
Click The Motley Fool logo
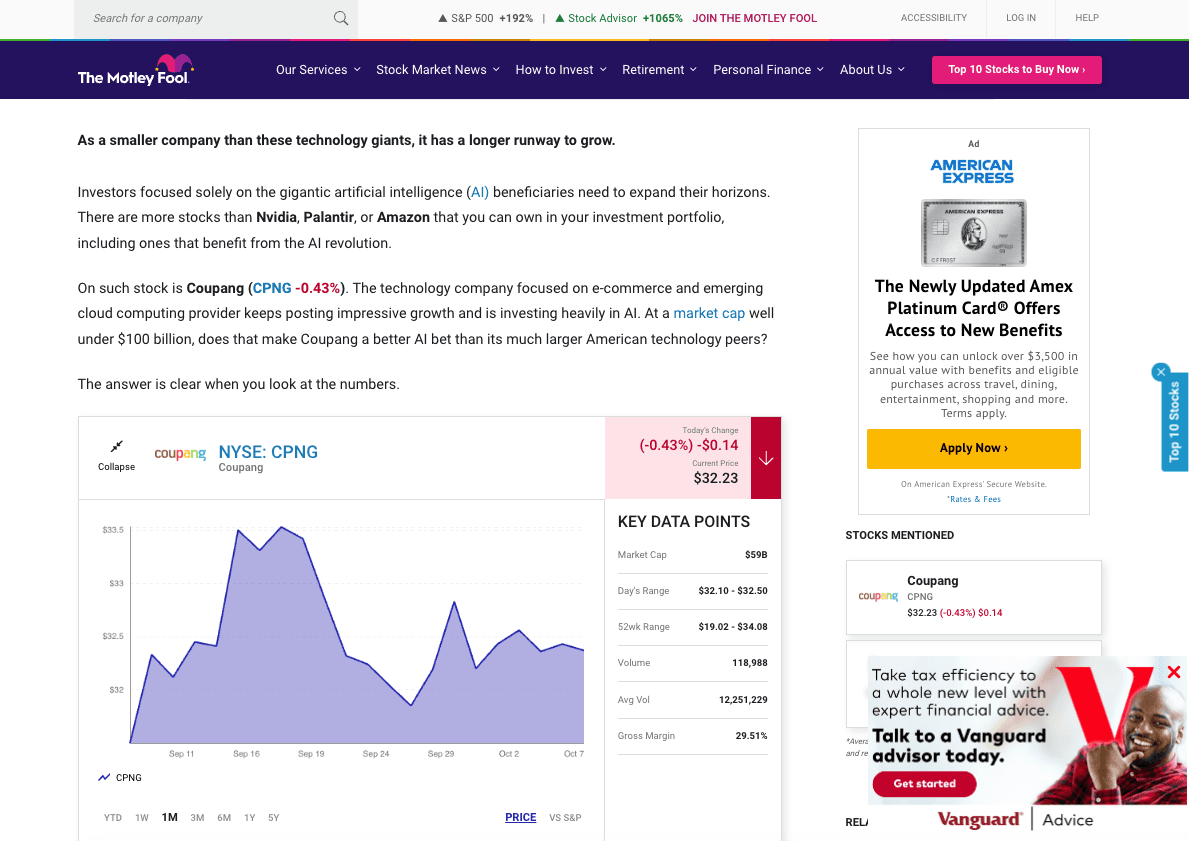click(x=136, y=69)
